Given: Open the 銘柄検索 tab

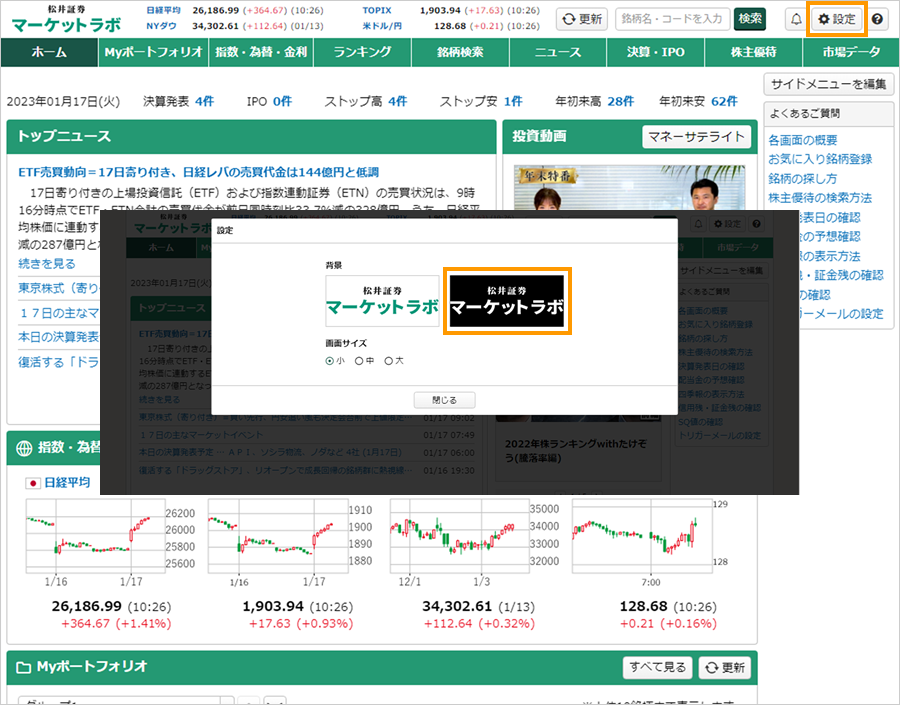Looking at the screenshot, I should pos(460,52).
